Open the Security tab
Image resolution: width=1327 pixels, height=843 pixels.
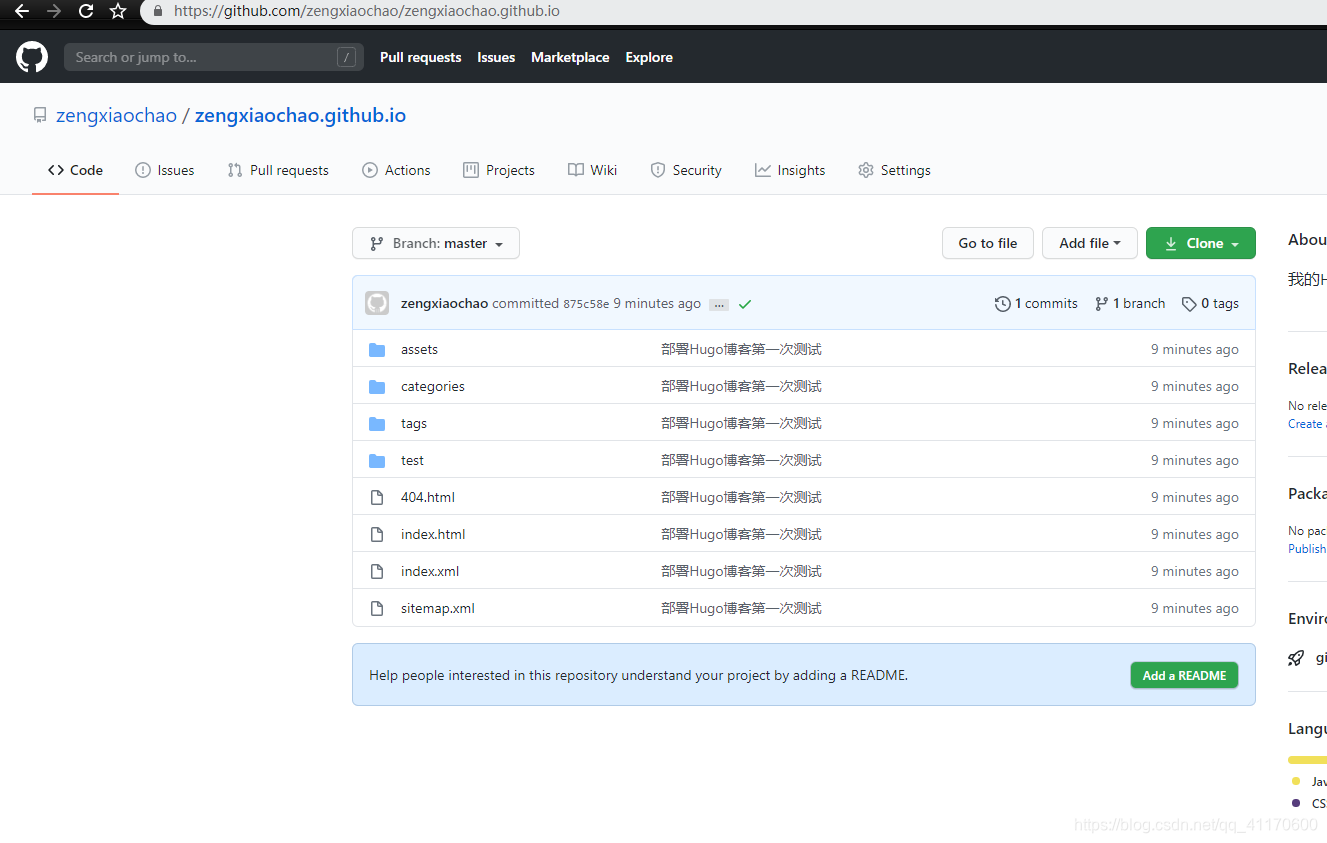point(686,170)
